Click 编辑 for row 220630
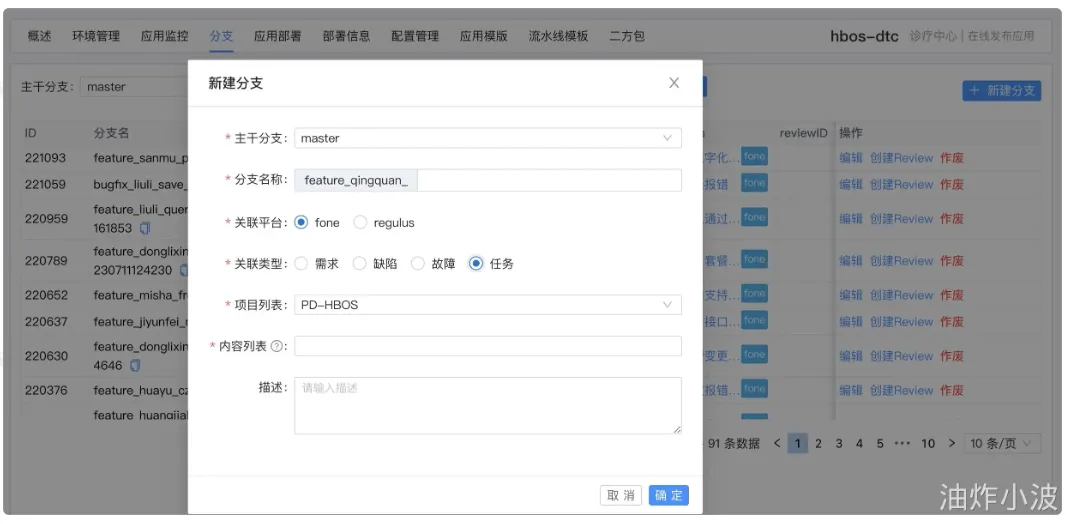Image resolution: width=1066 pixels, height=524 pixels. pyautogui.click(x=850, y=356)
